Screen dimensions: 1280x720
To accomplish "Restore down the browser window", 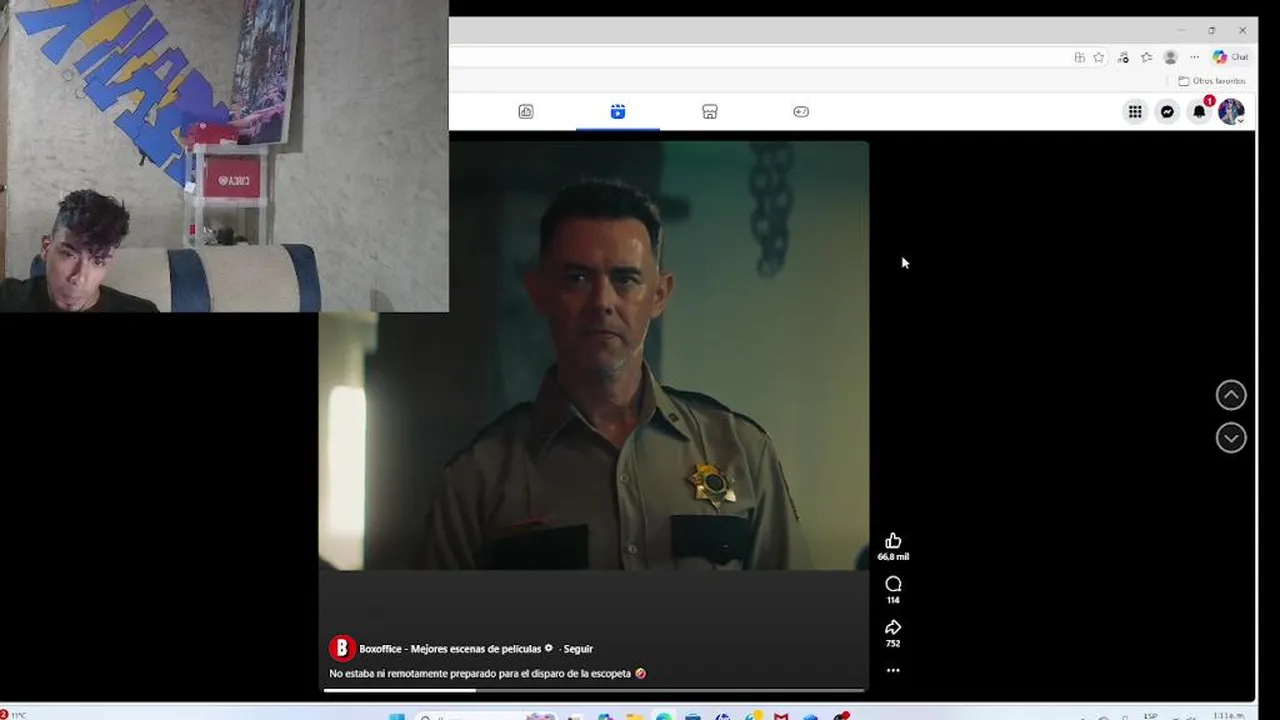I will click(x=1211, y=30).
